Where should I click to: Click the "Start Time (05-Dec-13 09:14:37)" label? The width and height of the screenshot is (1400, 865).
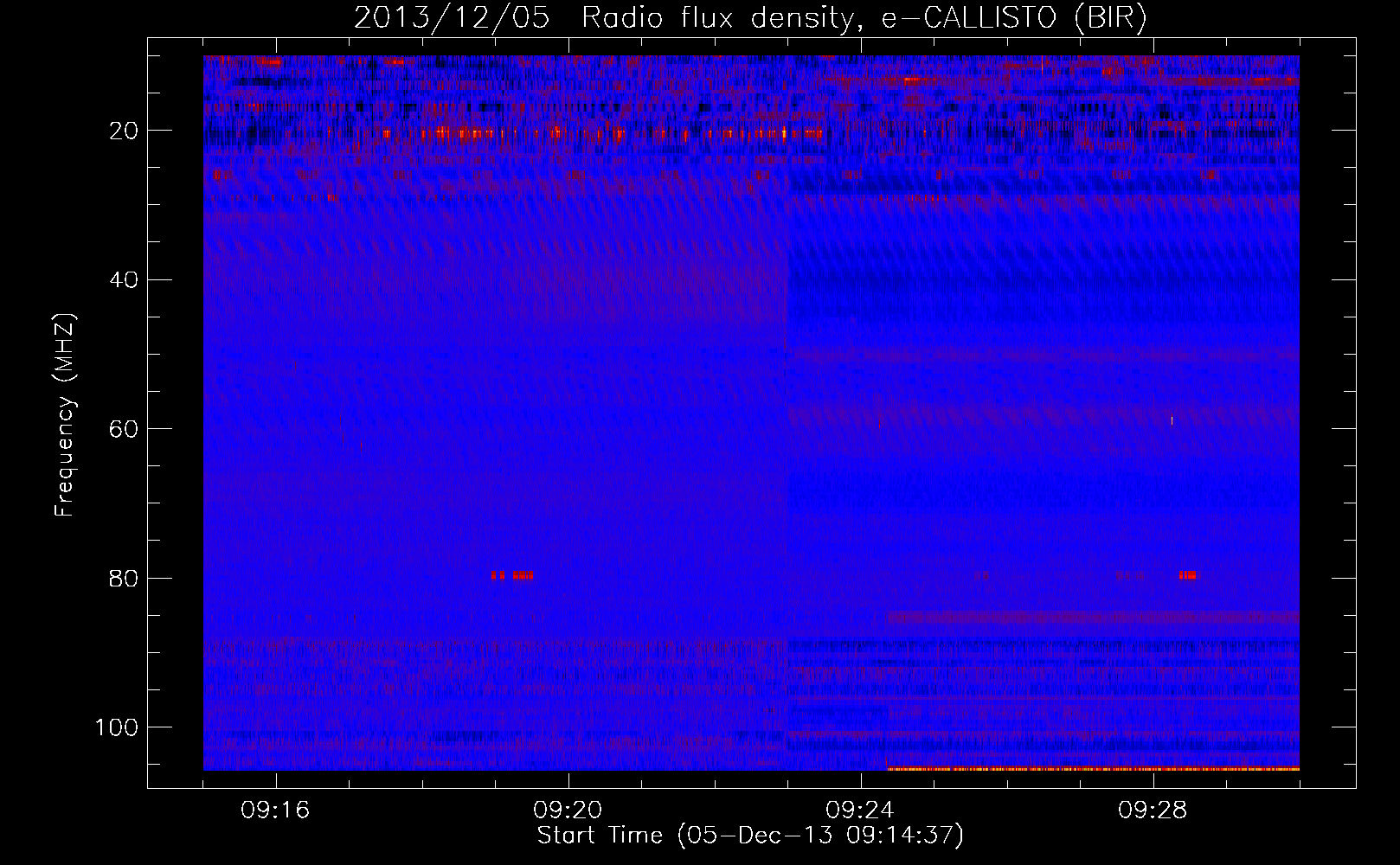[750, 836]
